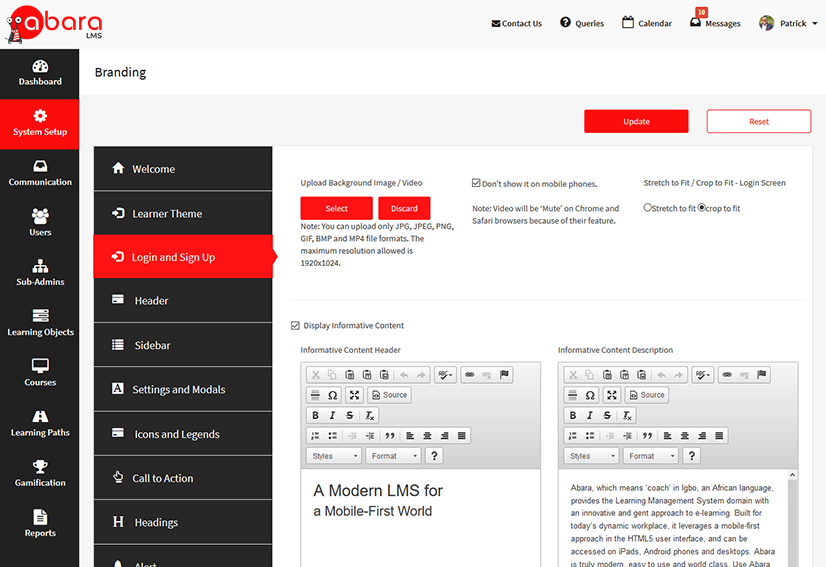Viewport: 826px width, 567px height.
Task: Center-align the text in the Header editor
Action: pyautogui.click(x=427, y=435)
